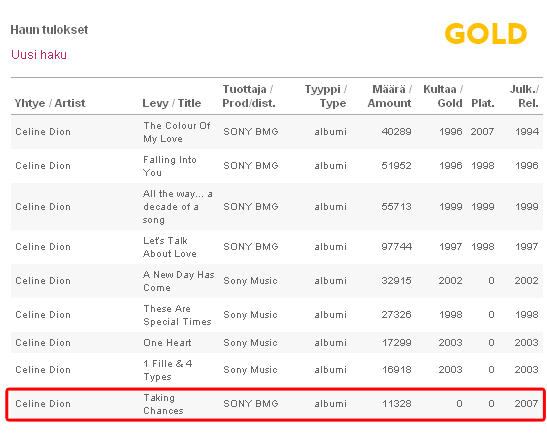The height and width of the screenshot is (434, 547).
Task: Click the One Heart album row
Action: pos(277,343)
